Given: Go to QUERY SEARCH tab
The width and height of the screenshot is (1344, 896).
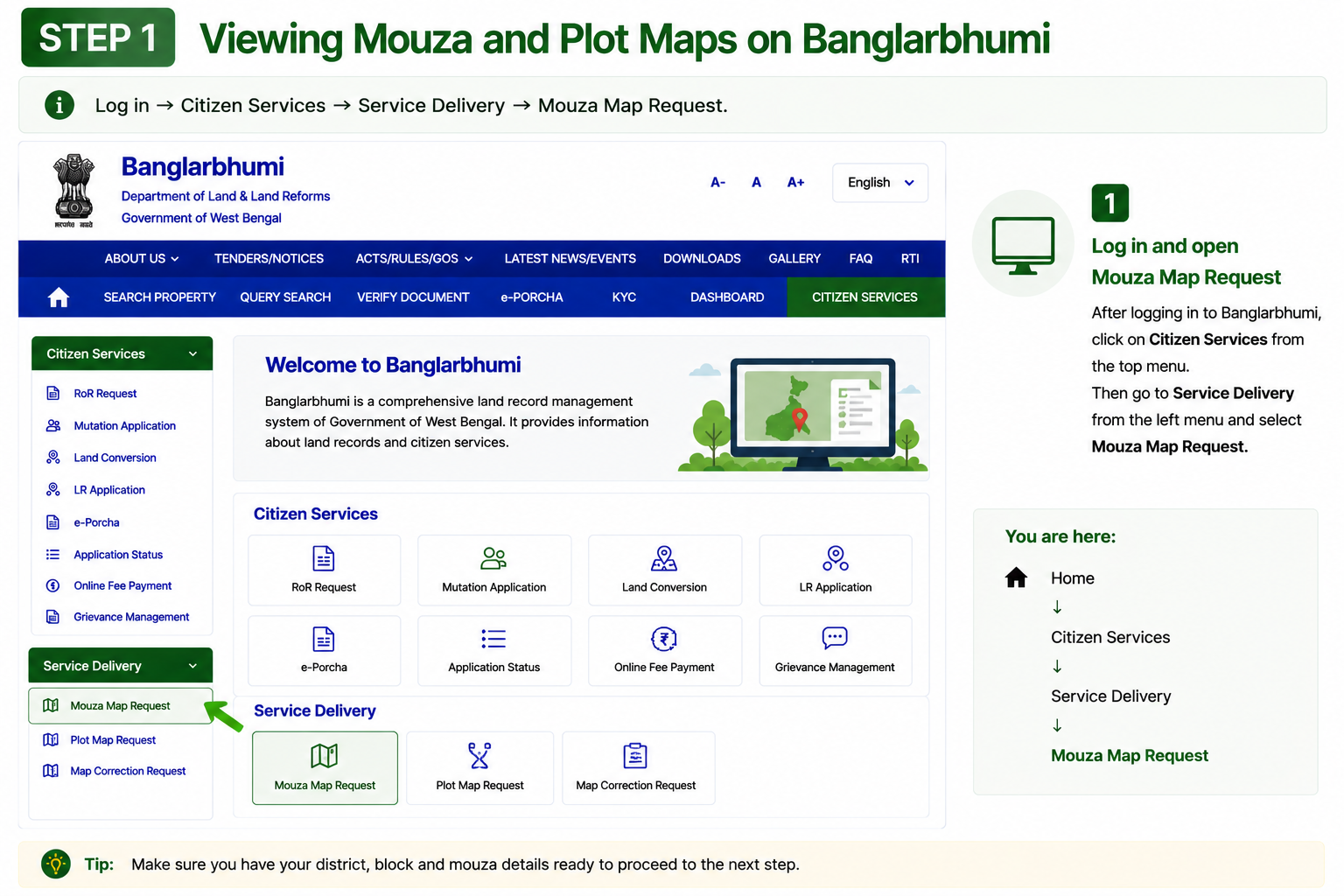Looking at the screenshot, I should [285, 297].
